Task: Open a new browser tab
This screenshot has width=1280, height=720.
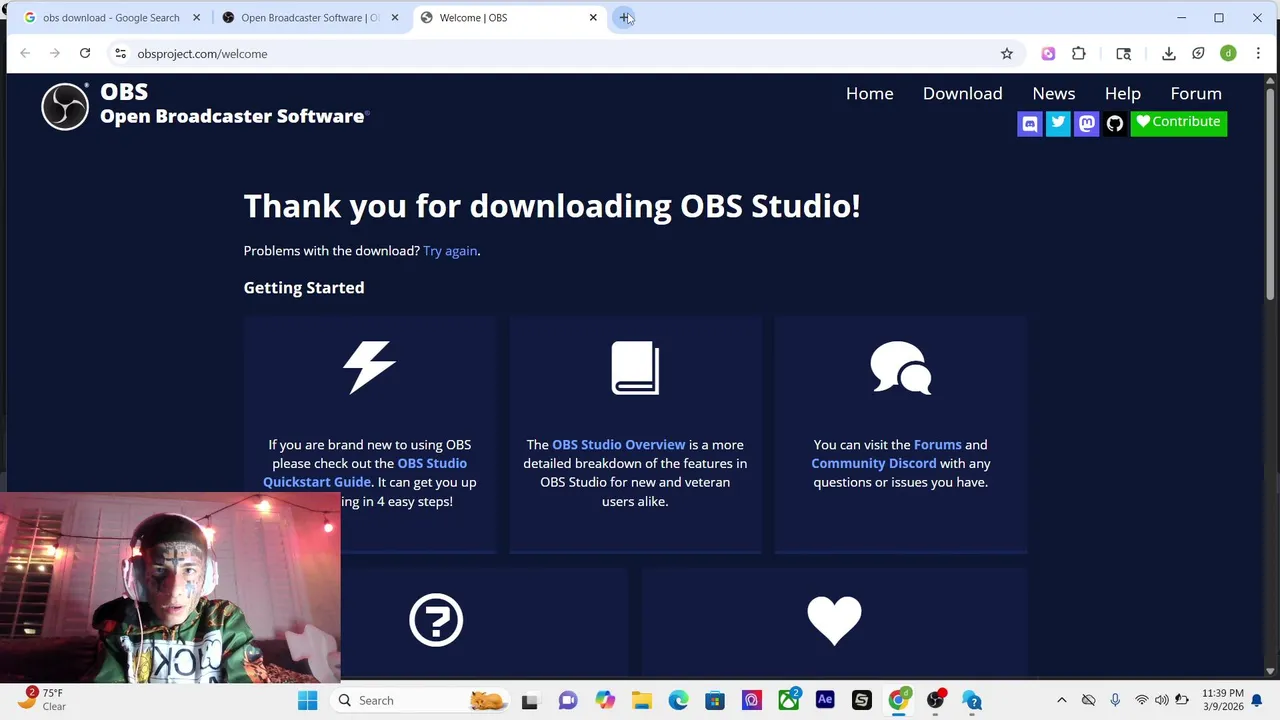Action: point(624,17)
